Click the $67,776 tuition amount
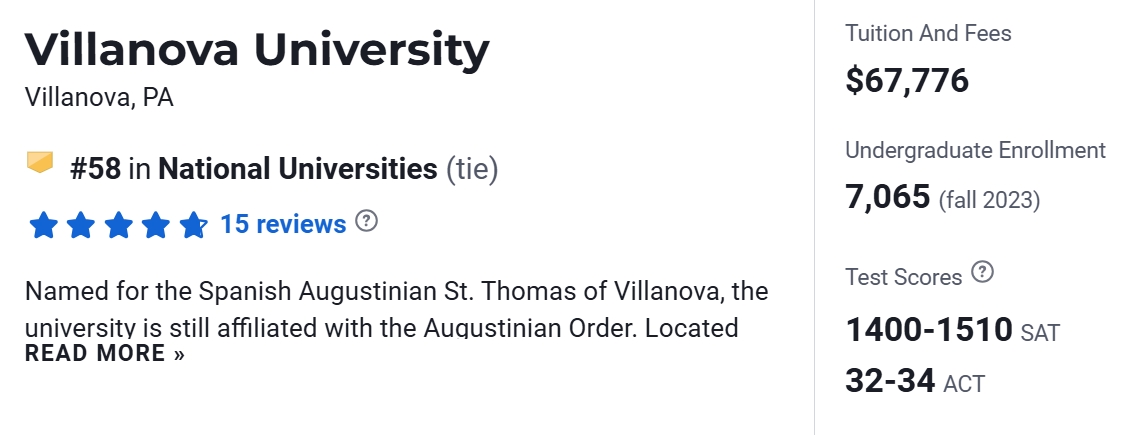This screenshot has height=435, width=1125. coord(907,80)
